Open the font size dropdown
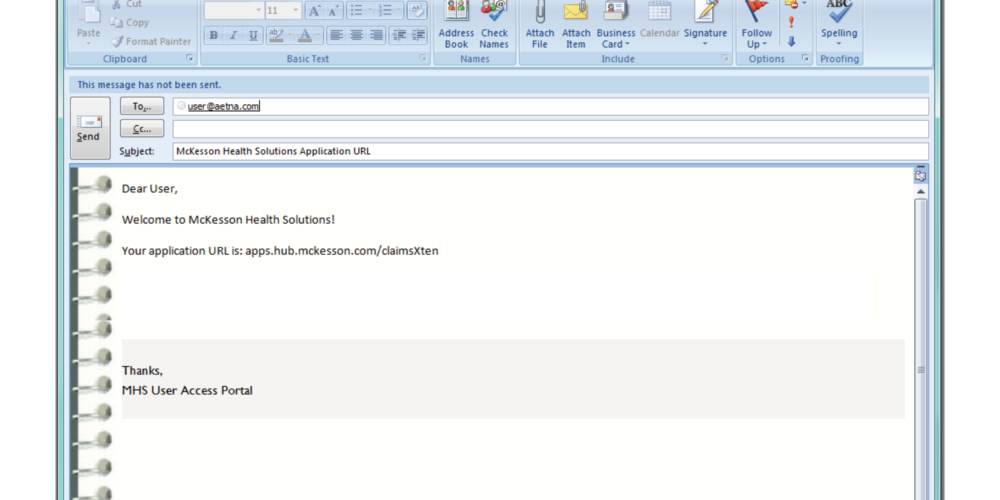1000x500 pixels. 295,11
